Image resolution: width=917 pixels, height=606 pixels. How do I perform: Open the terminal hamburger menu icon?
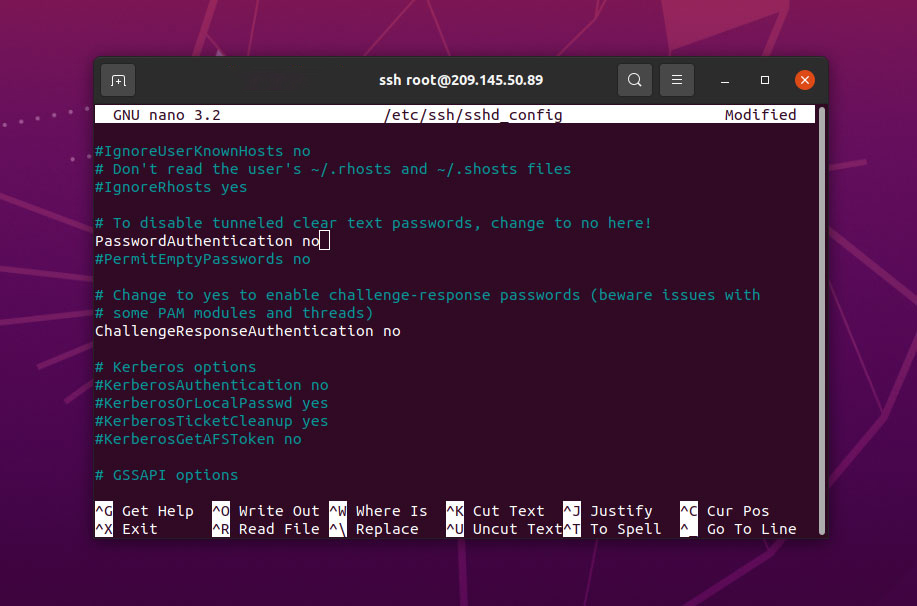pyautogui.click(x=677, y=79)
